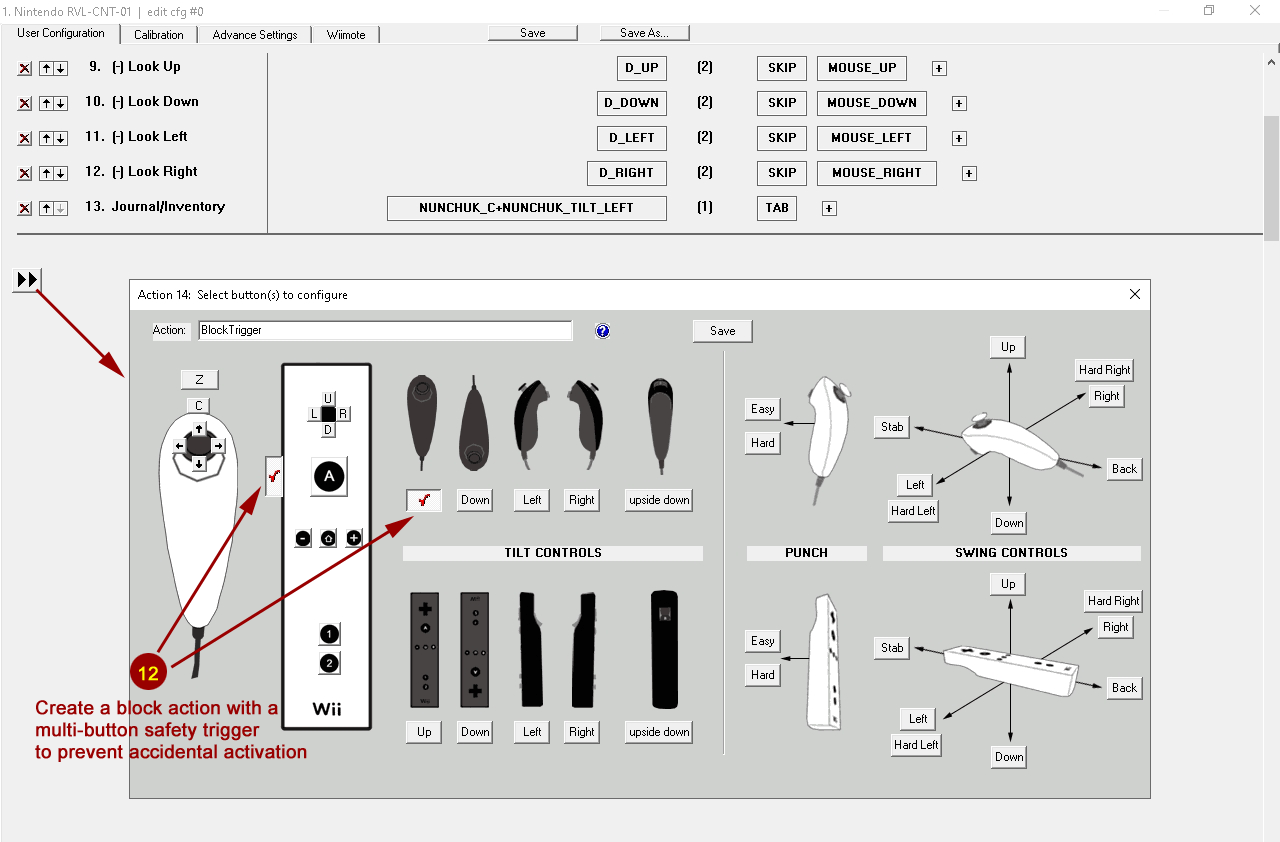Click the Save As... button
The height and width of the screenshot is (842, 1280).
pyautogui.click(x=644, y=33)
